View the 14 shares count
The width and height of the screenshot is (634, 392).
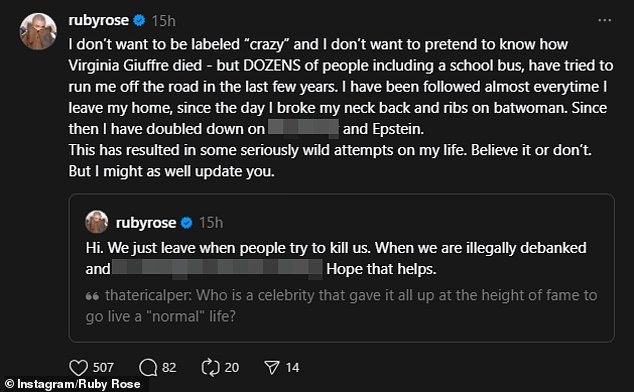click(292, 368)
